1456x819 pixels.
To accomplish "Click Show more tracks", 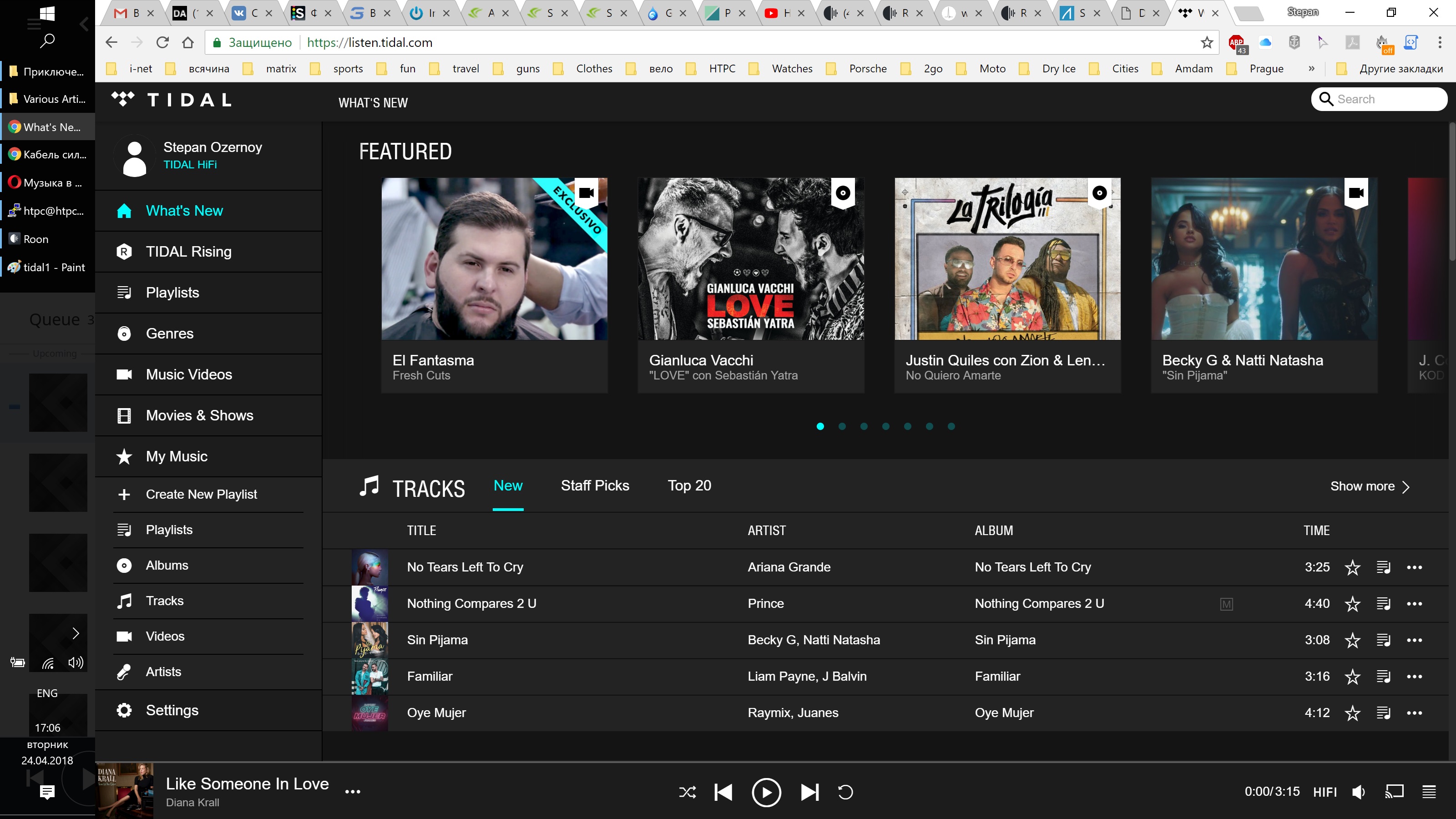I will coord(1370,487).
